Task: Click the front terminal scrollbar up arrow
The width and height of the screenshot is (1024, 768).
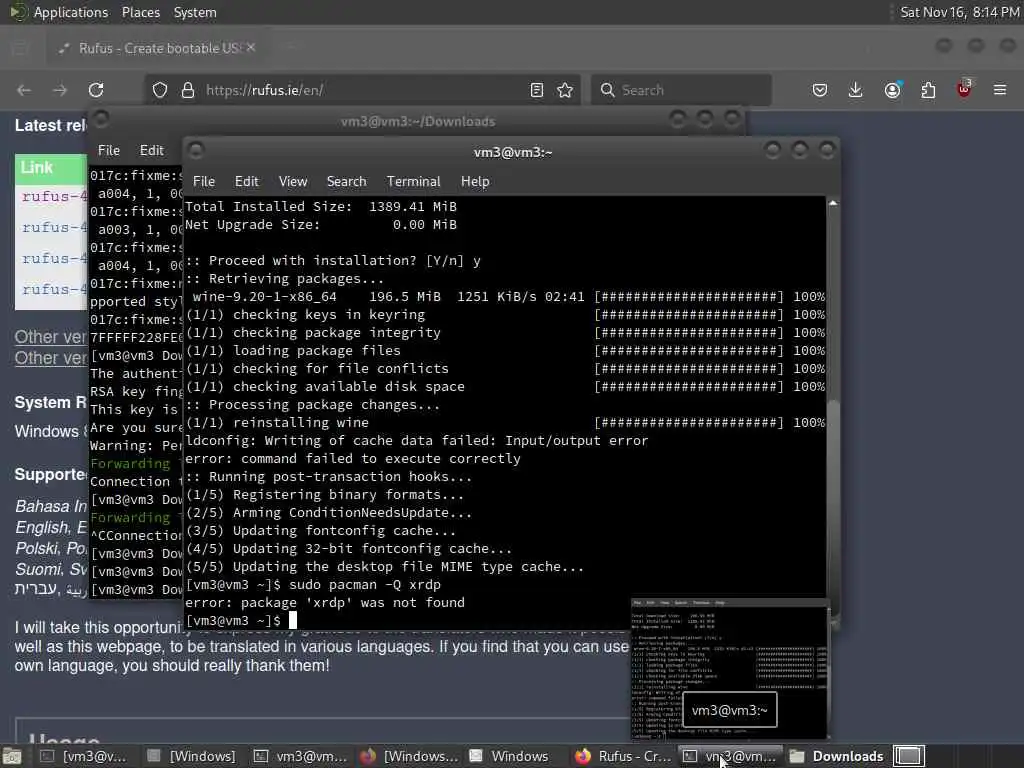Action: click(x=833, y=203)
